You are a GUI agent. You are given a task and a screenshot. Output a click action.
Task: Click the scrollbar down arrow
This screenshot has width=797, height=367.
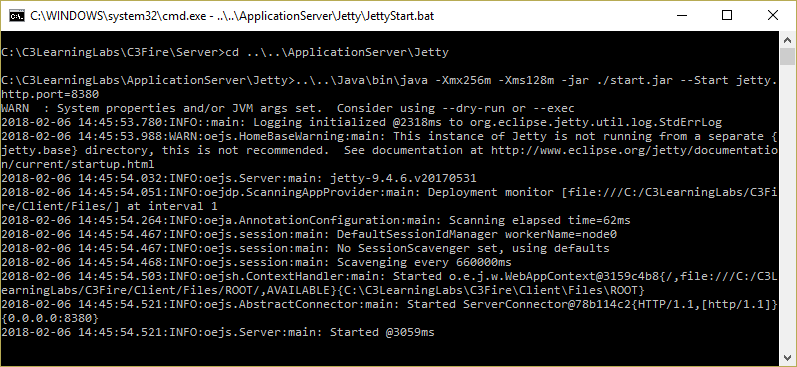point(787,358)
